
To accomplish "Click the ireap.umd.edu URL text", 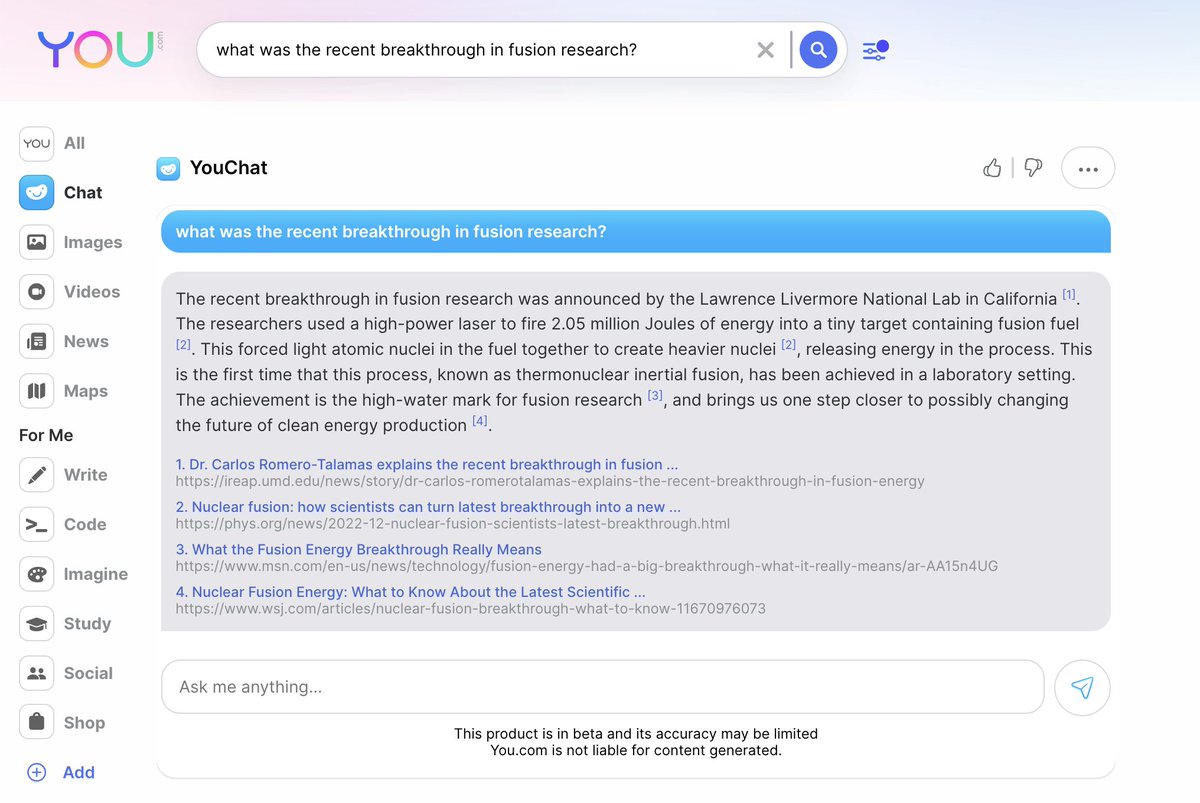I will coord(550,481).
